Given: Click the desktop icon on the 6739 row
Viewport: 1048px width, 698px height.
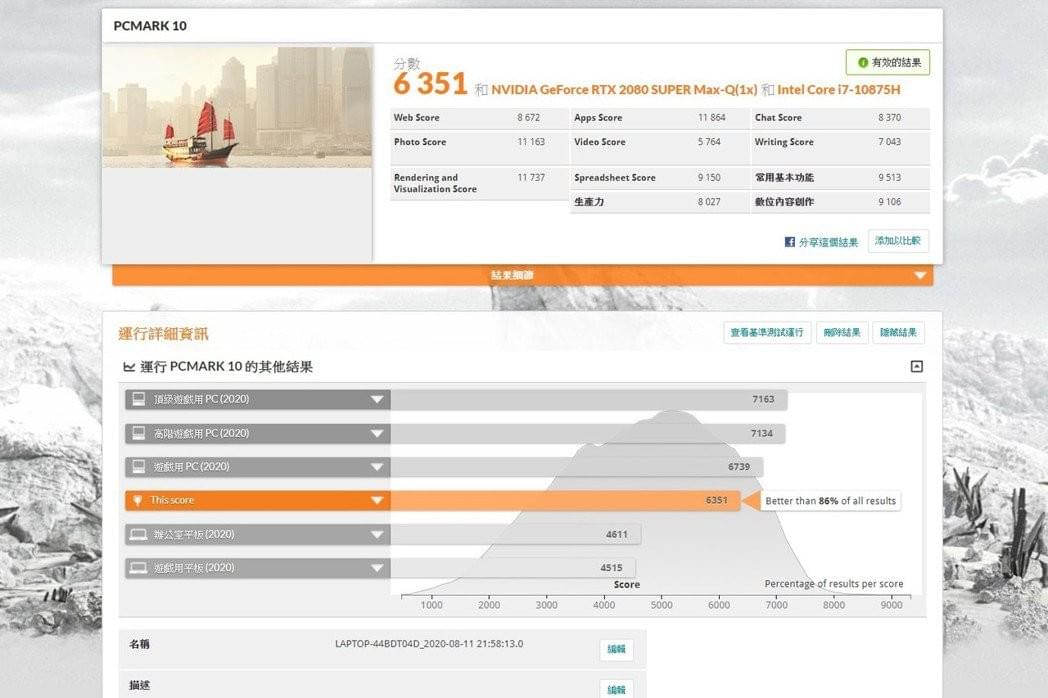Looking at the screenshot, I should pyautogui.click(x=138, y=467).
